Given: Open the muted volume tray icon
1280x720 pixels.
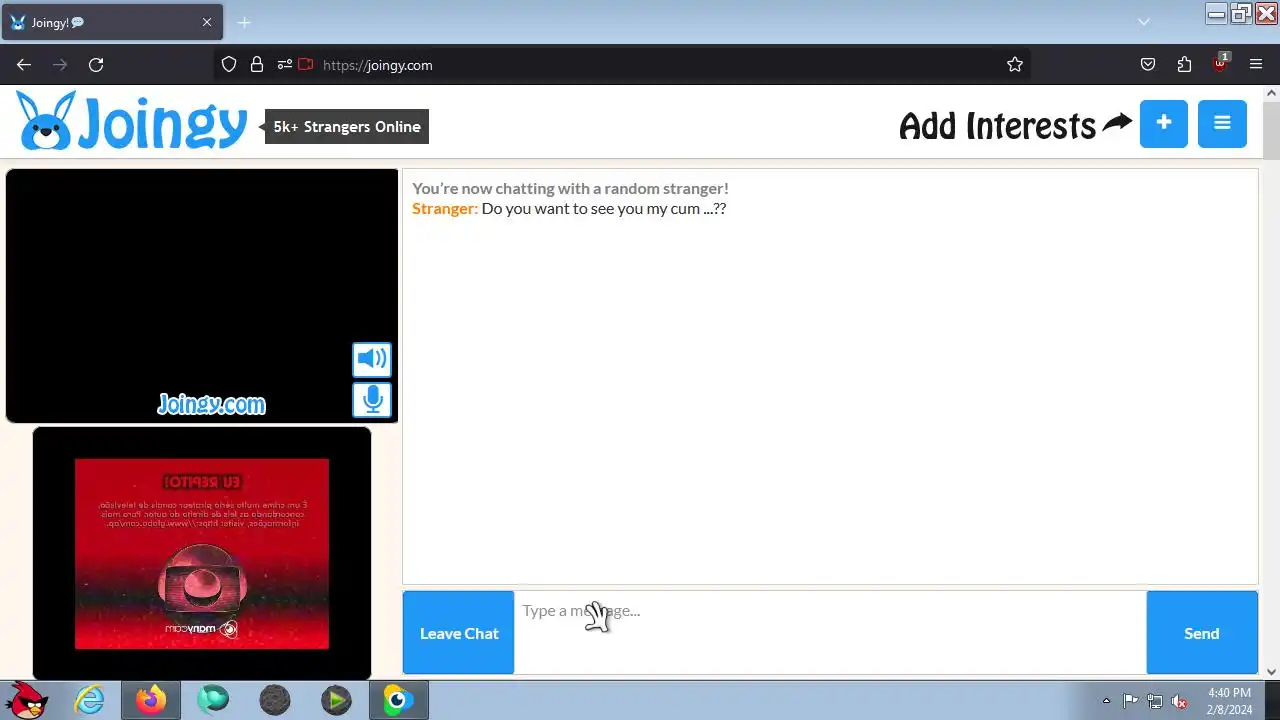Looking at the screenshot, I should point(1180,701).
